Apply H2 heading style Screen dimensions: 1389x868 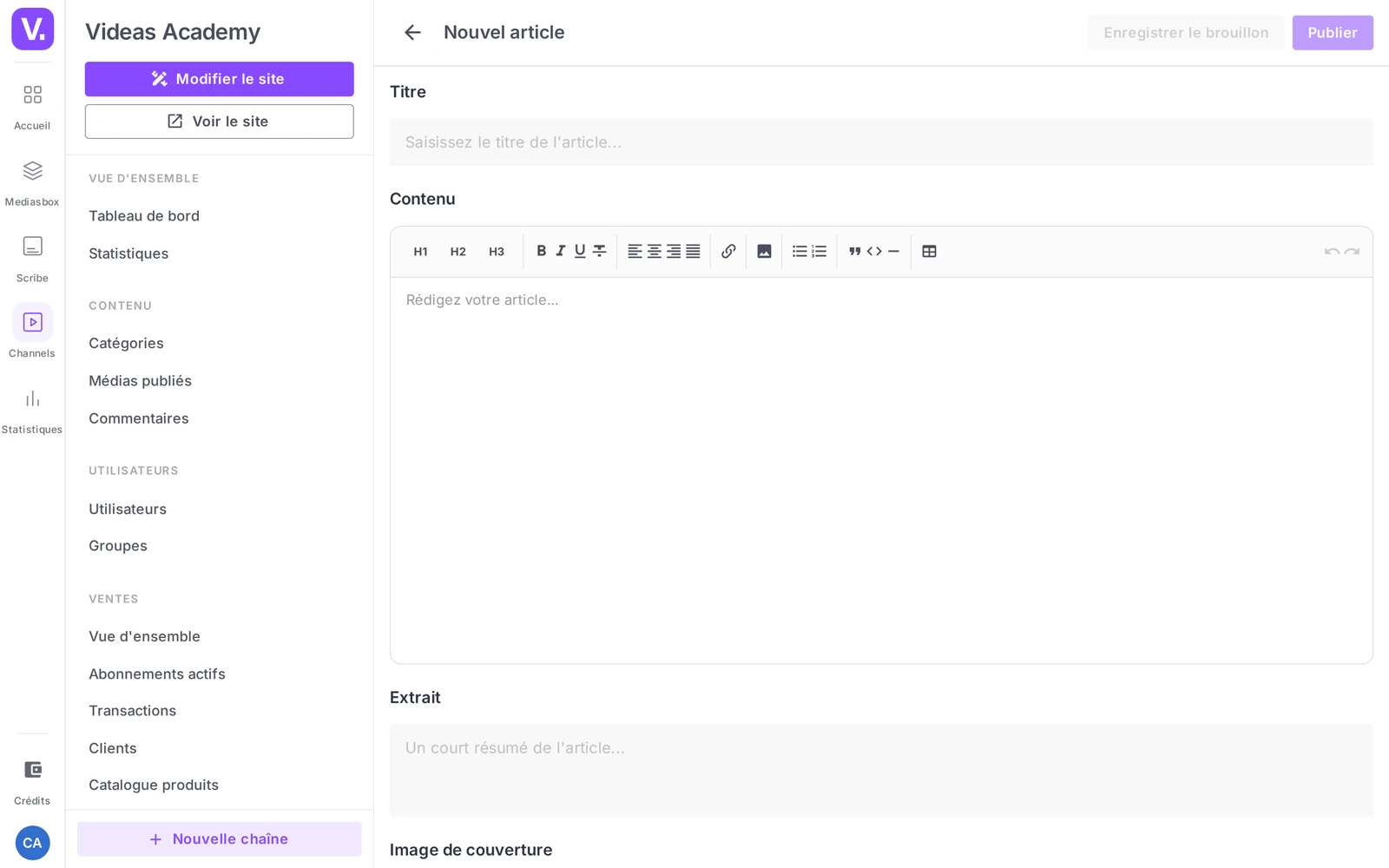458,252
